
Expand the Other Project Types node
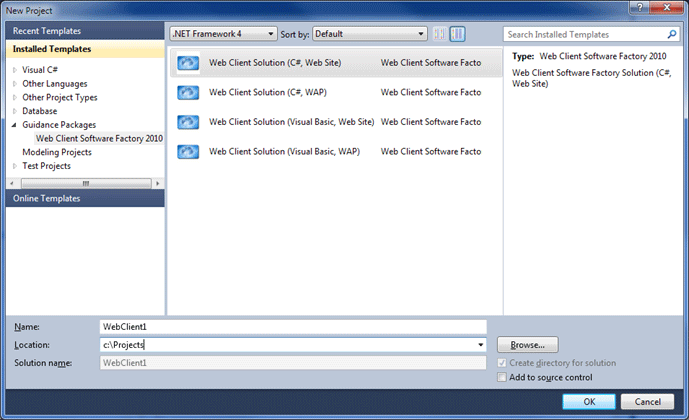coord(15,97)
